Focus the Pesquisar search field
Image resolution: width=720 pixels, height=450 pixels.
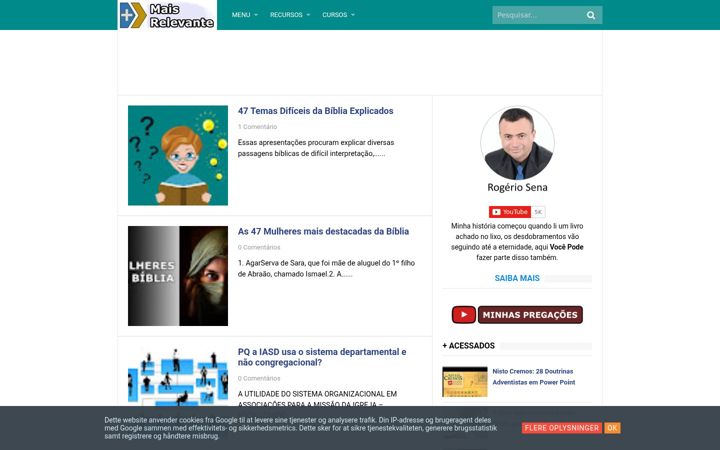(538, 15)
